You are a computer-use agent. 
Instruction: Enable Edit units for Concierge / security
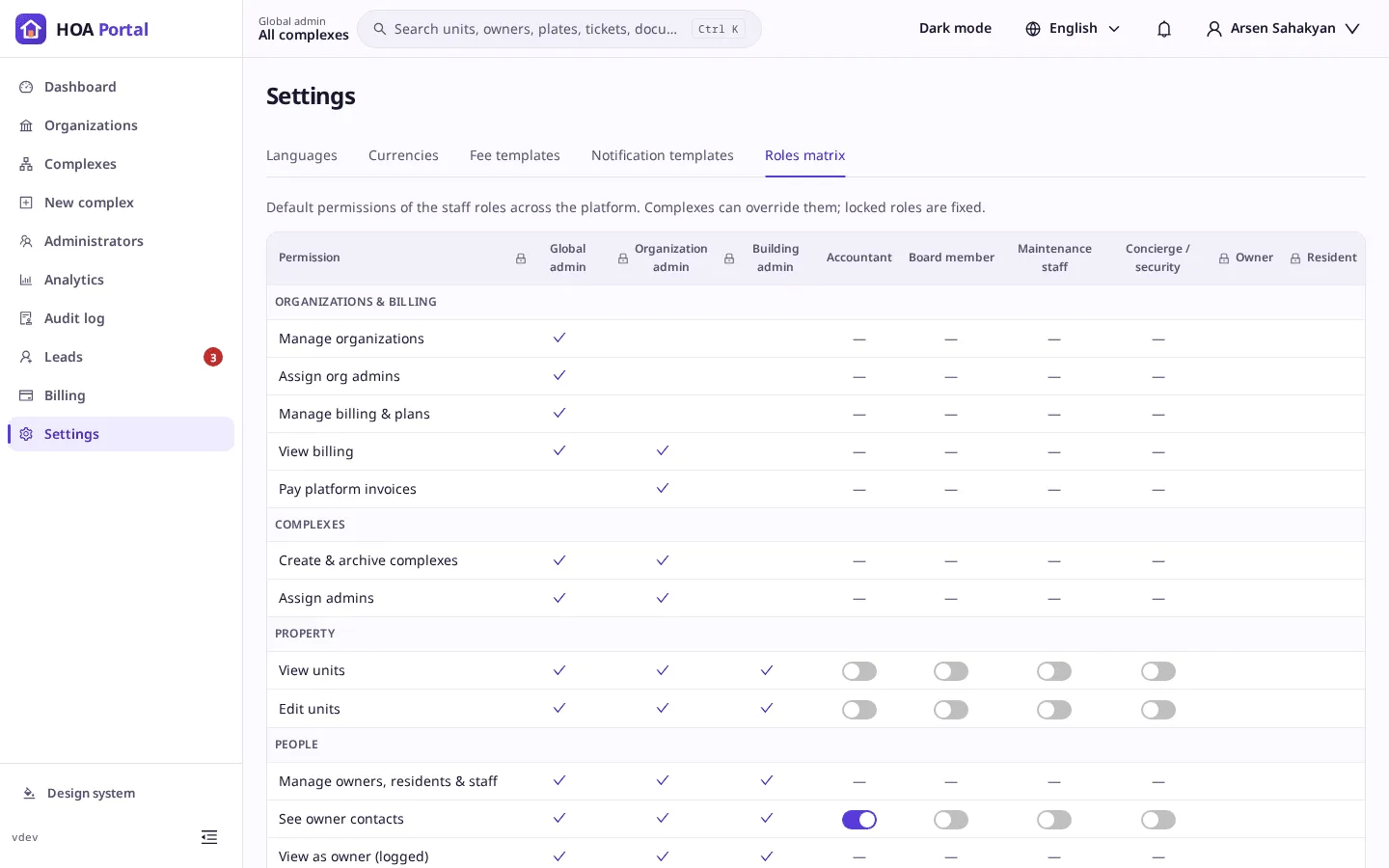(x=1158, y=710)
